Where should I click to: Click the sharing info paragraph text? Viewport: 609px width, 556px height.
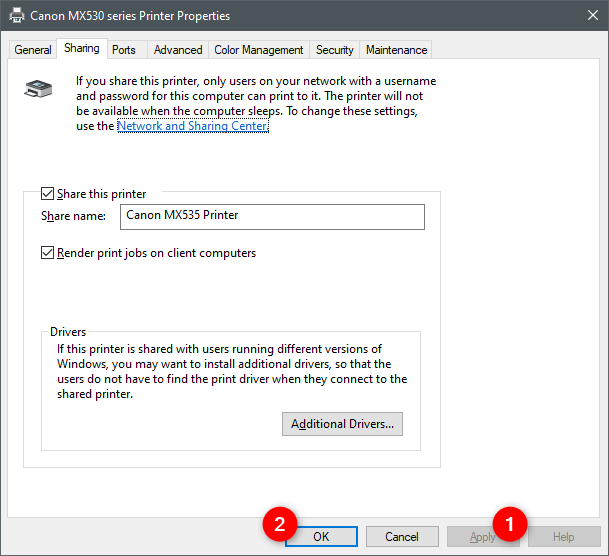(256, 103)
